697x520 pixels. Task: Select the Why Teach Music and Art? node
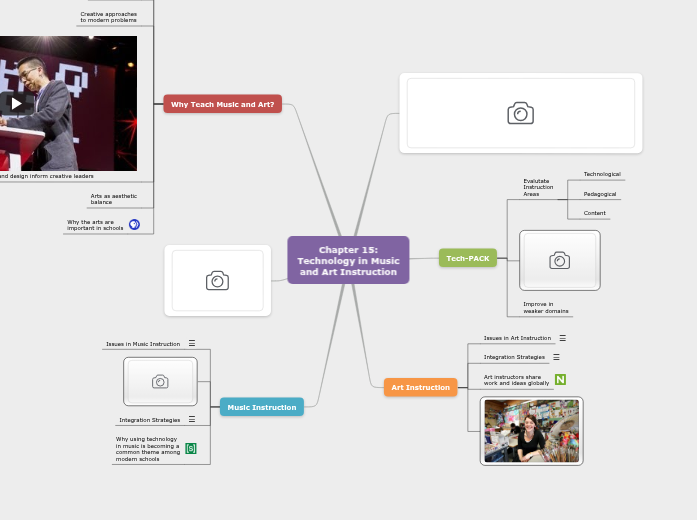coord(222,104)
